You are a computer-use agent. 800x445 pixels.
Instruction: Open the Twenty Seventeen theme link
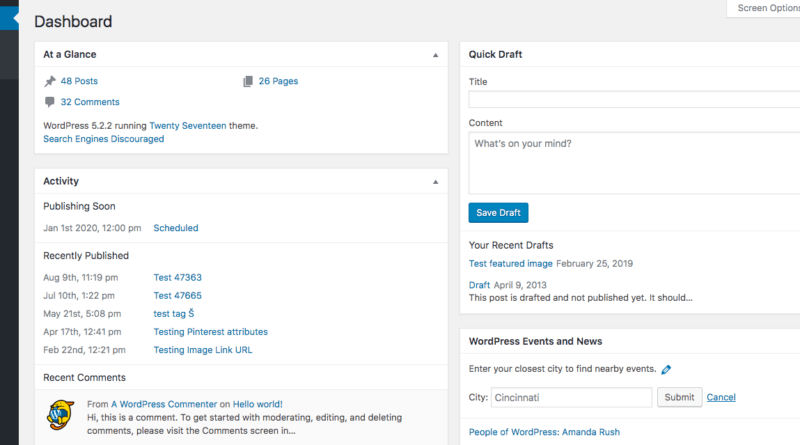pyautogui.click(x=189, y=126)
